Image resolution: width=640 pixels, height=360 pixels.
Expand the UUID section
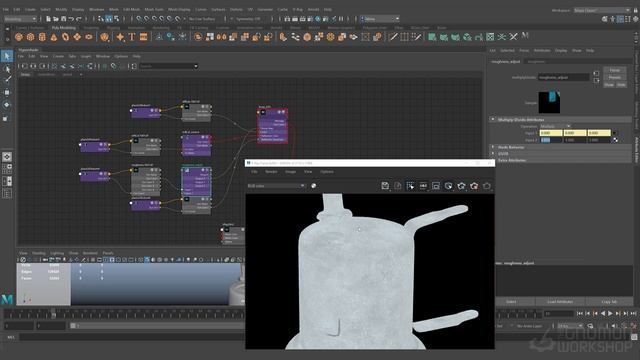pos(493,153)
